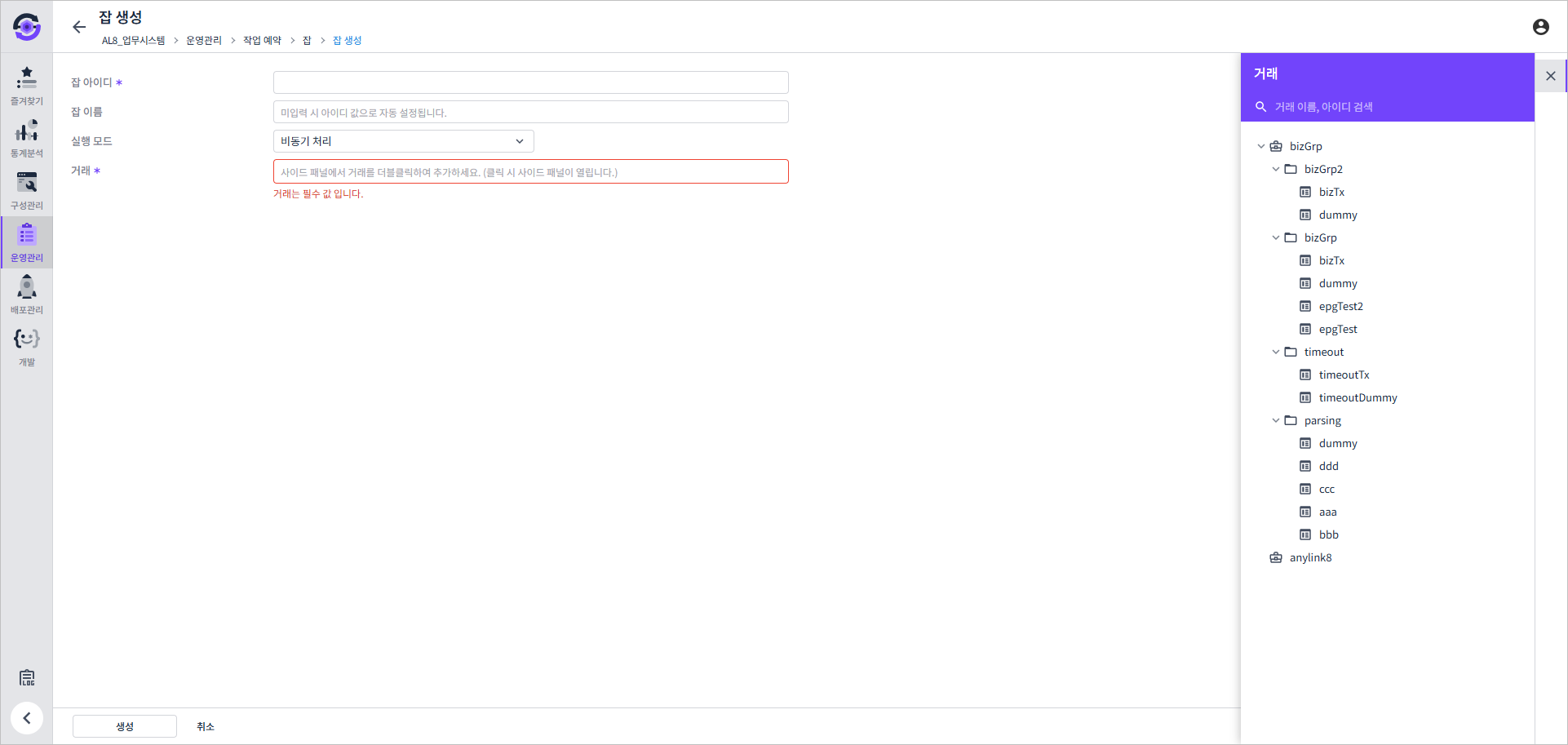Open 개발 development sidebar icon
1568x745 pixels.
click(x=27, y=347)
